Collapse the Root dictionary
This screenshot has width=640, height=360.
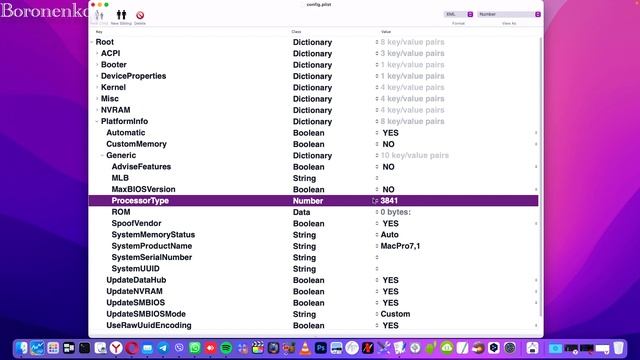[92, 42]
